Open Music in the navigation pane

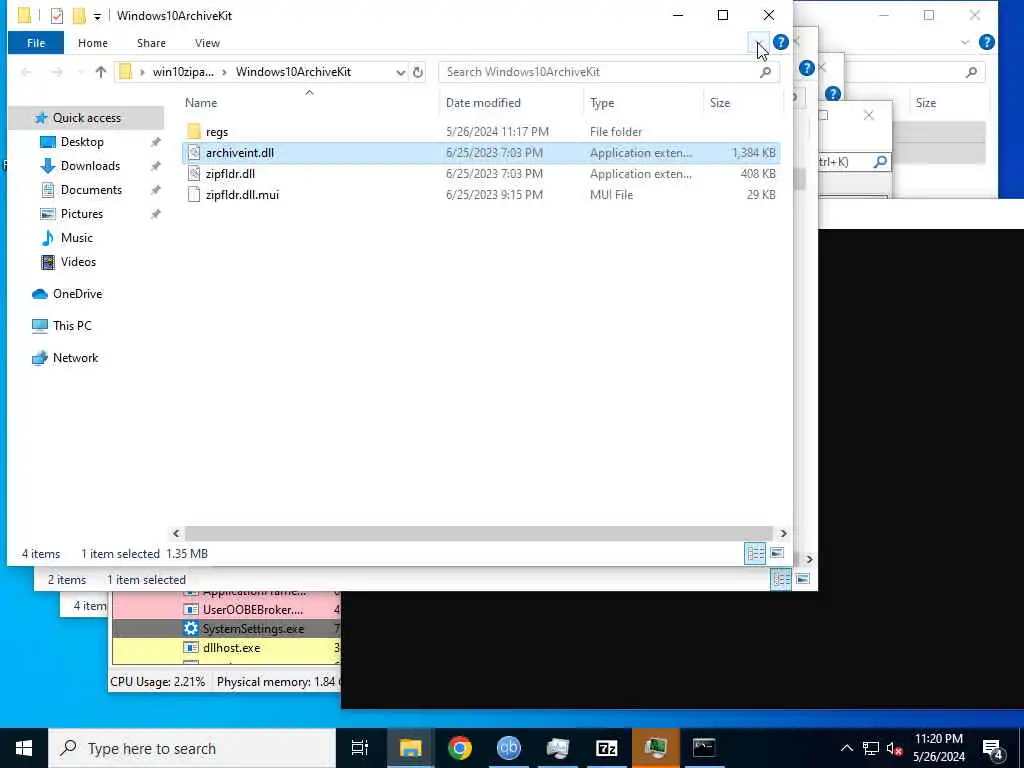tap(76, 238)
